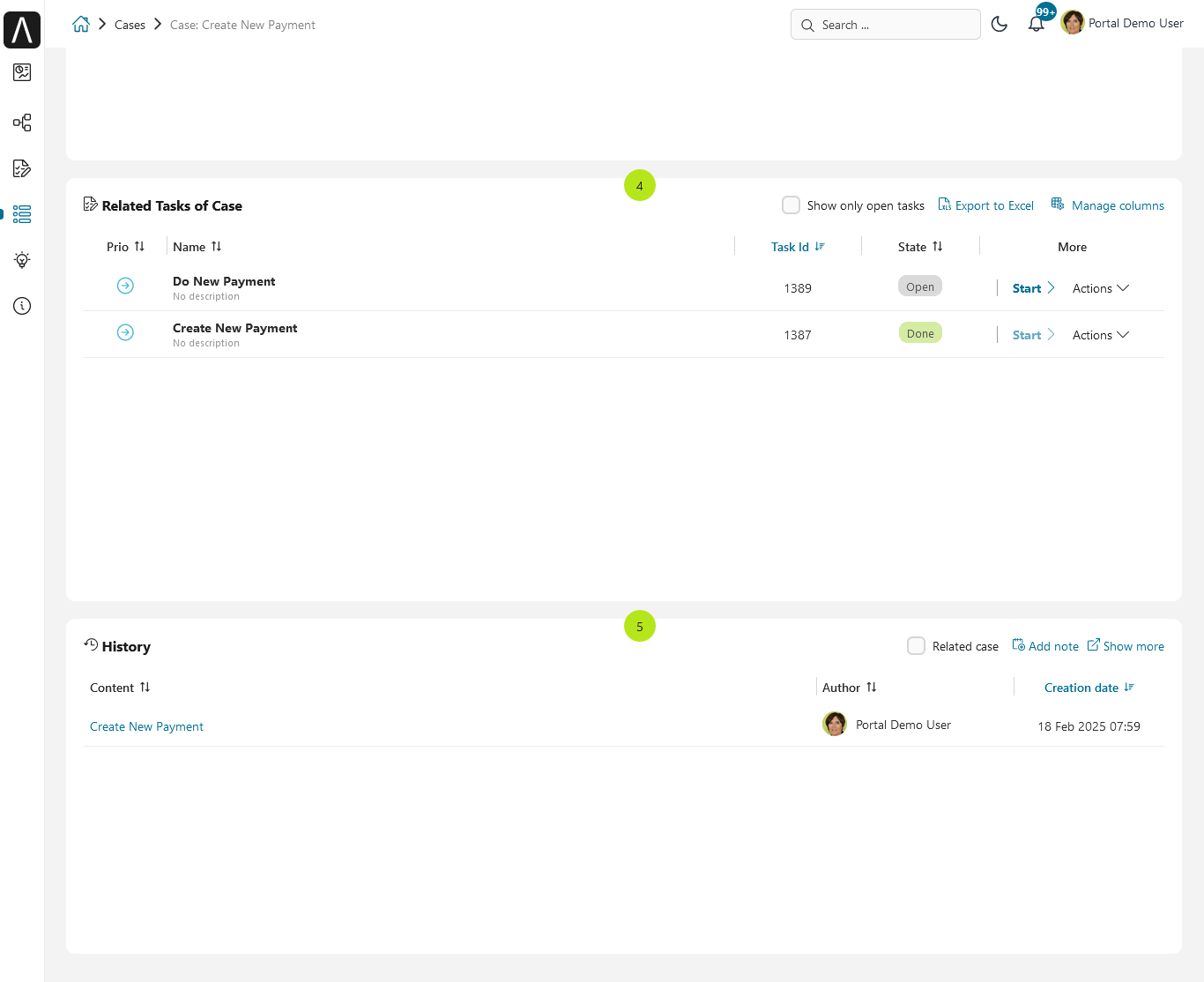
Task: Start the Do New Payment task
Action: (1033, 288)
